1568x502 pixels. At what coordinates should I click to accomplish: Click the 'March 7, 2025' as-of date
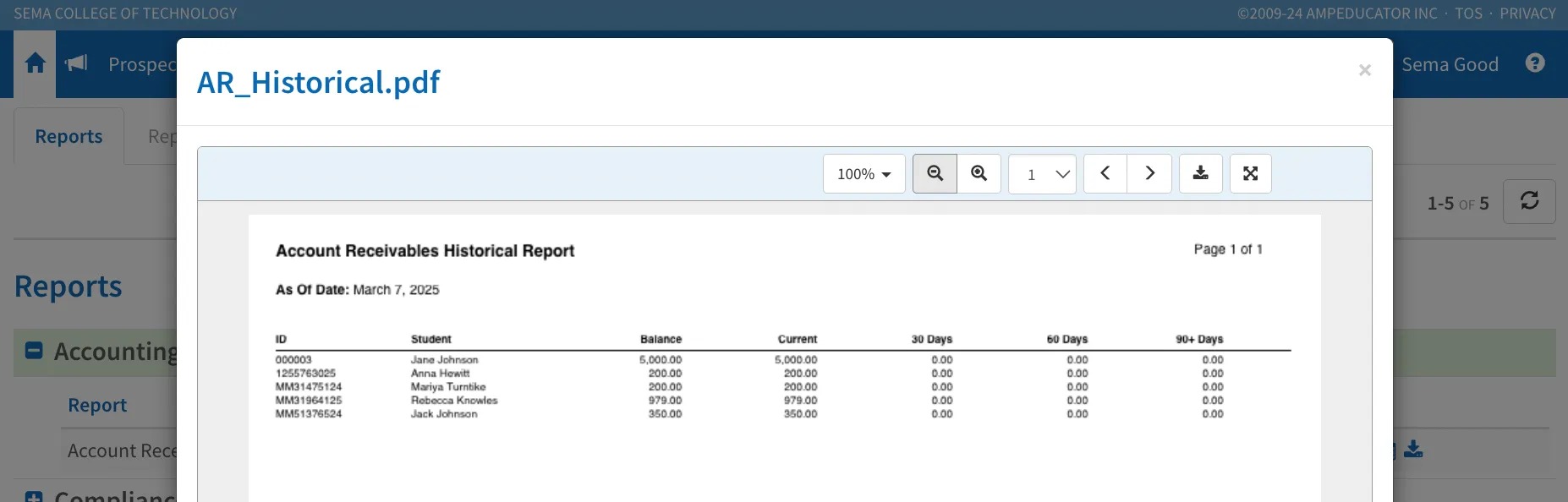[396, 290]
